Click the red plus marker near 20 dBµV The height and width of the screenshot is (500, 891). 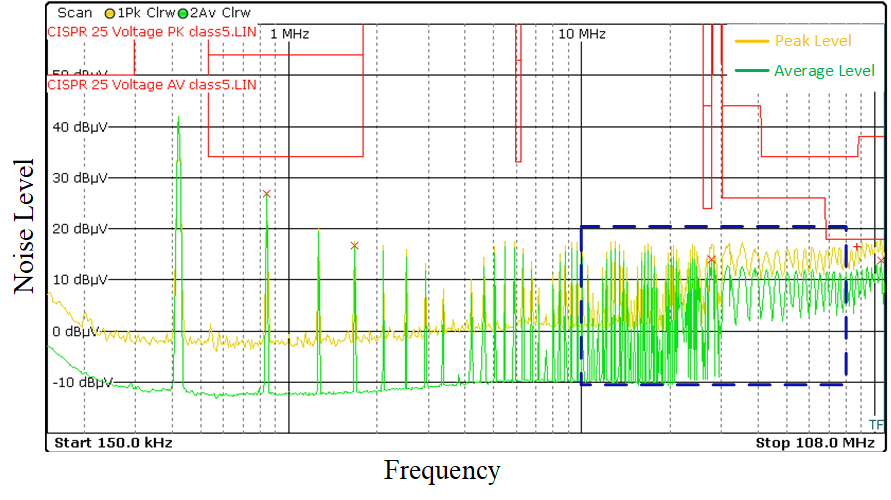tap(857, 246)
